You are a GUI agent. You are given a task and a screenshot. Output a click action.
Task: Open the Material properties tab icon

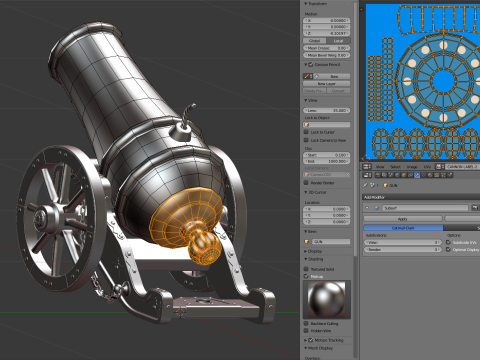coord(430,175)
